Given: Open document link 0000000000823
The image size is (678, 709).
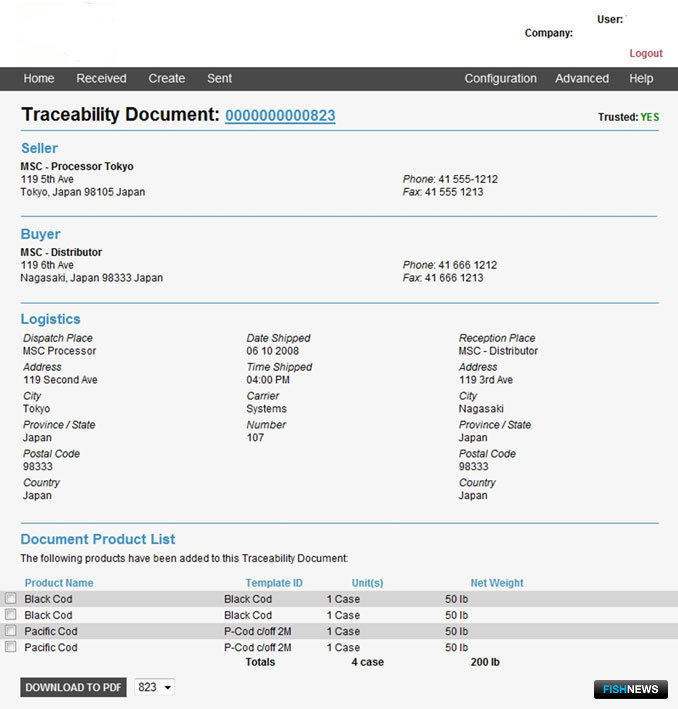Looking at the screenshot, I should click(280, 116).
